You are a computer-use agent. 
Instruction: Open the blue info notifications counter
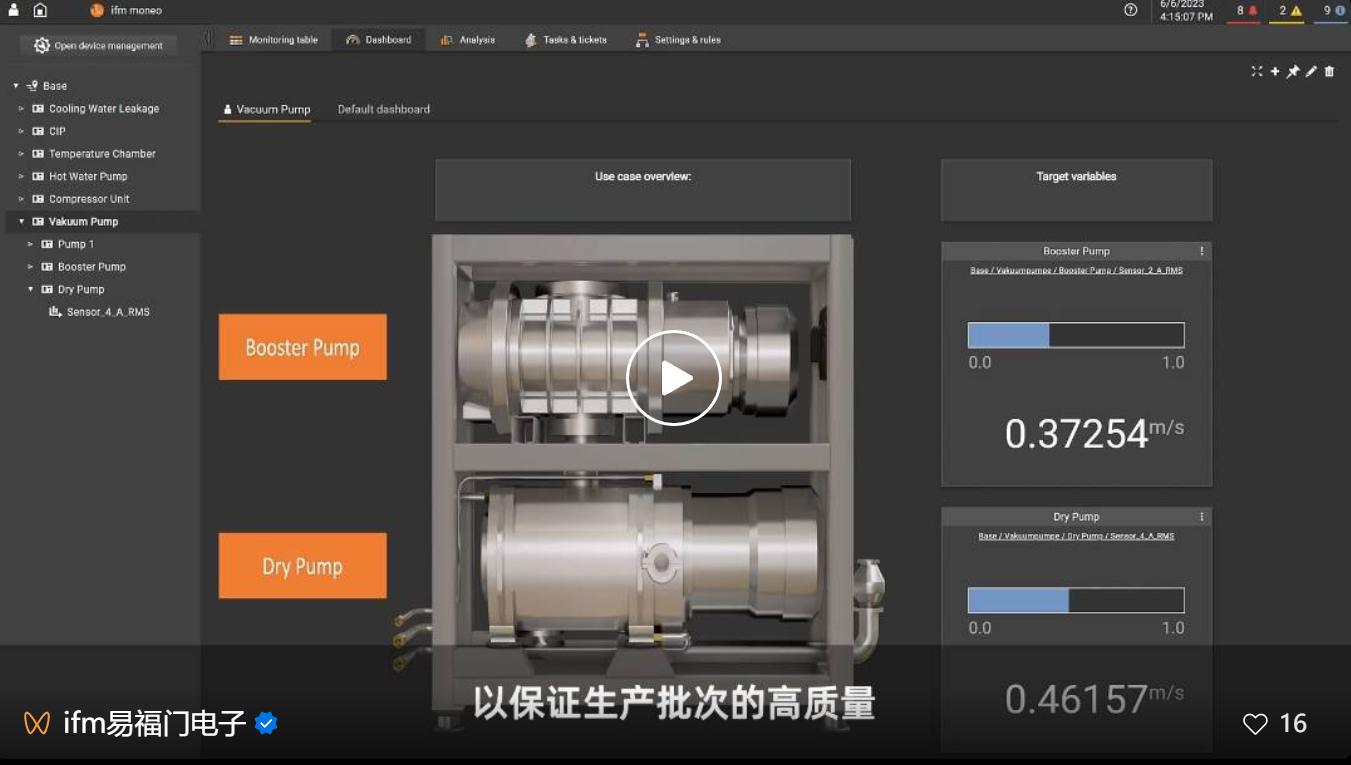point(1333,11)
